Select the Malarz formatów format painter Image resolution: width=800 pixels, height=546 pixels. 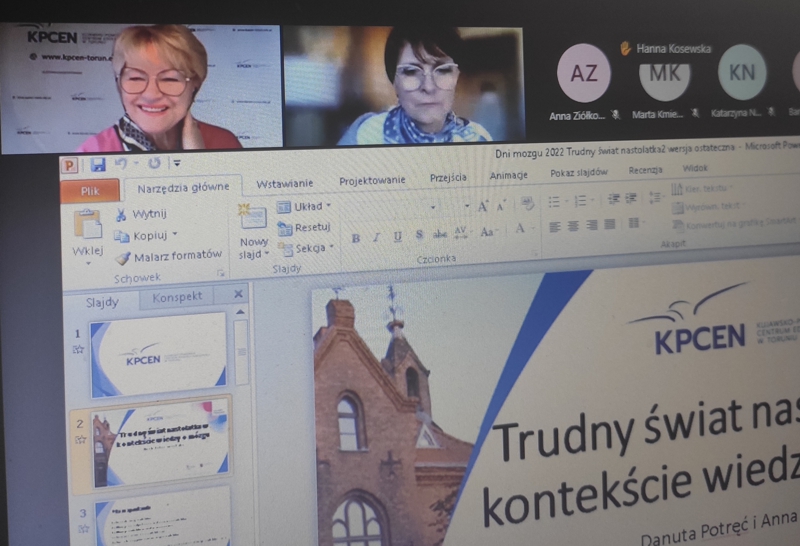pos(168,257)
